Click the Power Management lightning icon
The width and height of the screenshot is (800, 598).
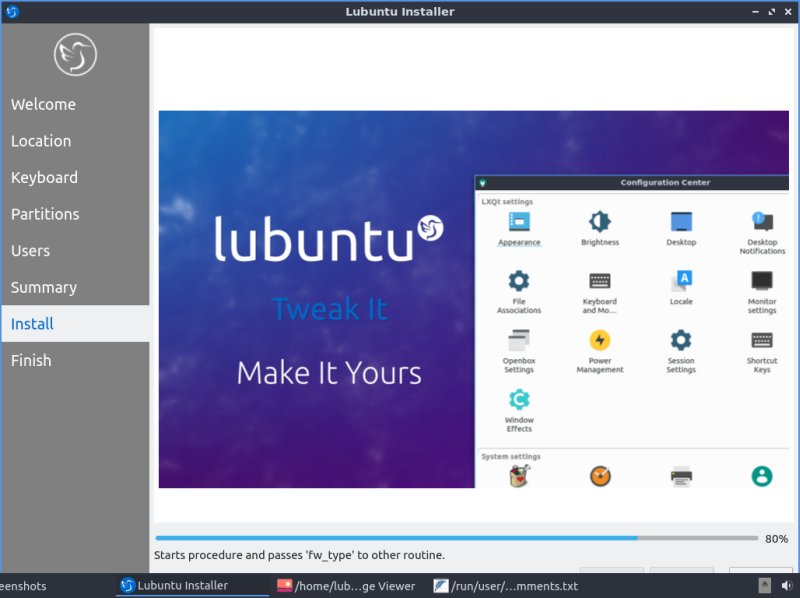(599, 340)
